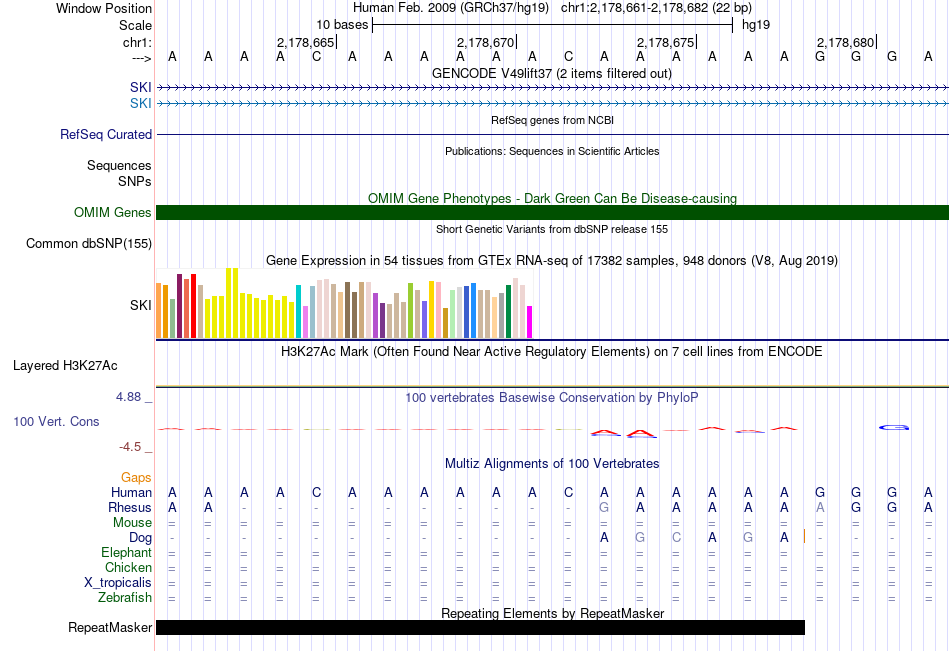Click the chr1: base position label
Viewport: 950px width, 651px height.
[x=137, y=42]
